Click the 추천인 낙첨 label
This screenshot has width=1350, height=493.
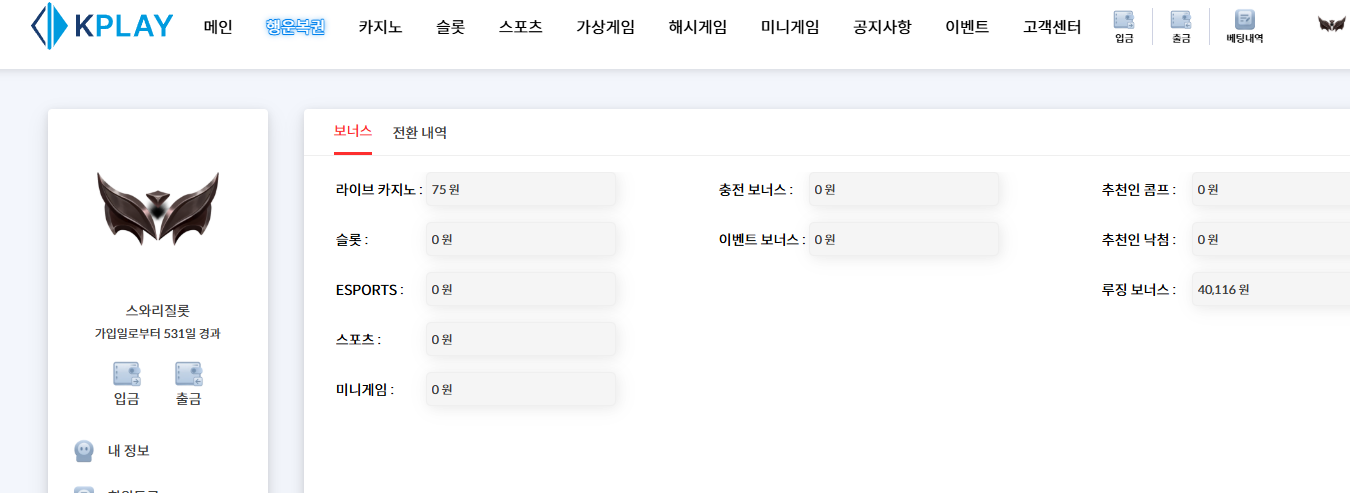click(1139, 239)
